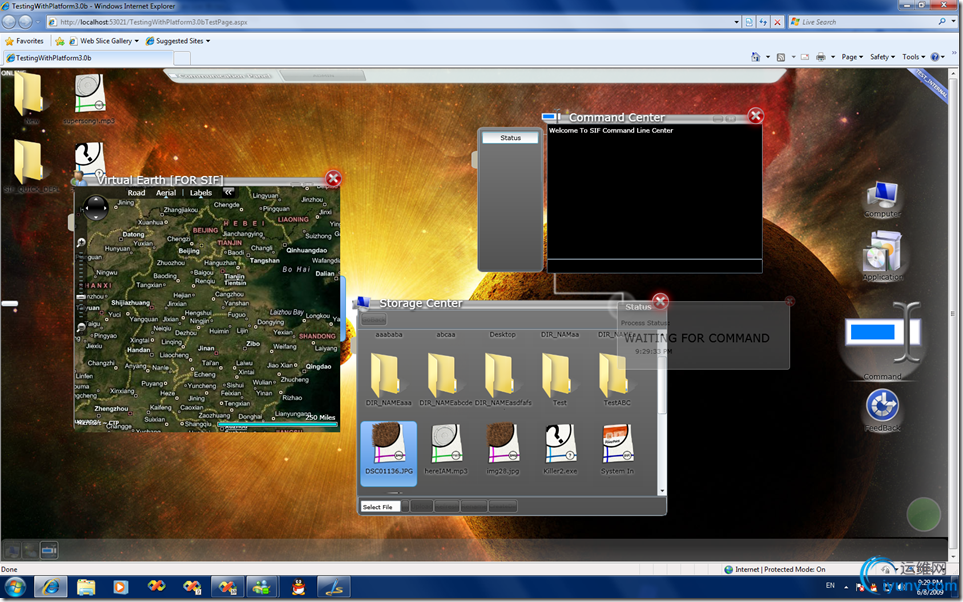Viewport: 963px width, 602px height.
Task: Switch the map to Aerial view
Action: [x=166, y=192]
